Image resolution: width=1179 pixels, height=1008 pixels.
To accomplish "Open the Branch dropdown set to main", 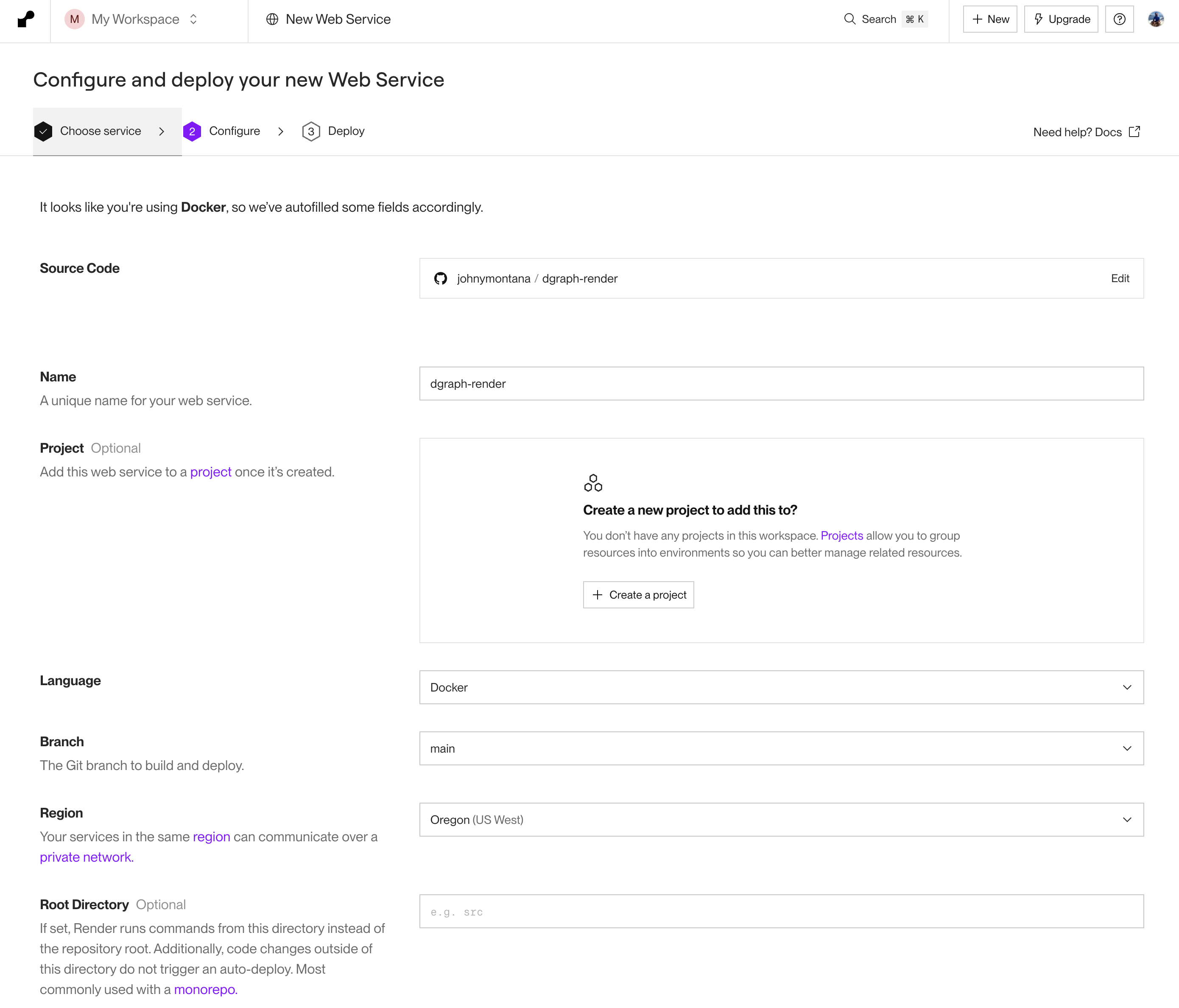I will pyautogui.click(x=781, y=748).
